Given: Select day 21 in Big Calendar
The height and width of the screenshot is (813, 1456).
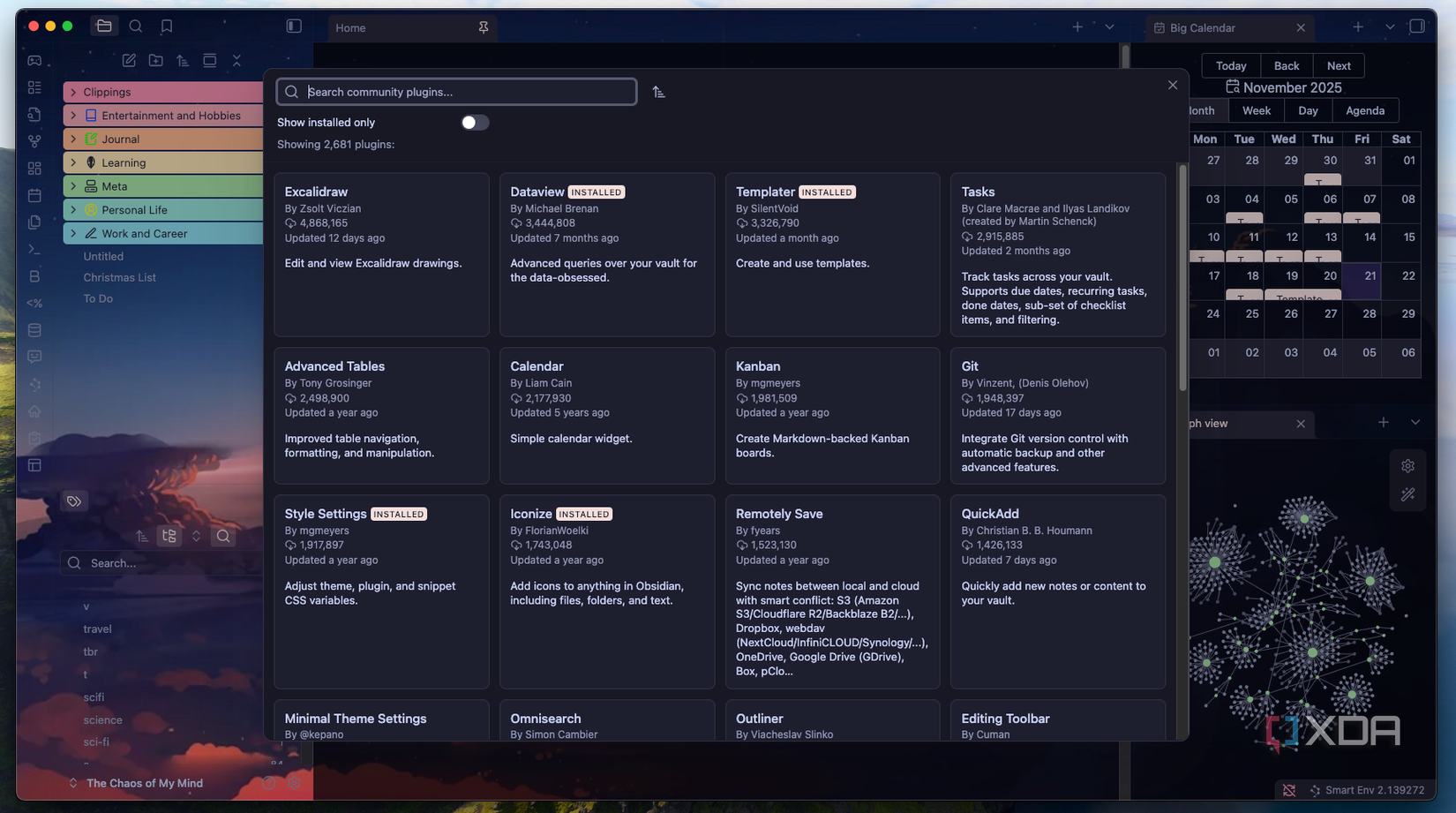Looking at the screenshot, I should coord(1362,282).
